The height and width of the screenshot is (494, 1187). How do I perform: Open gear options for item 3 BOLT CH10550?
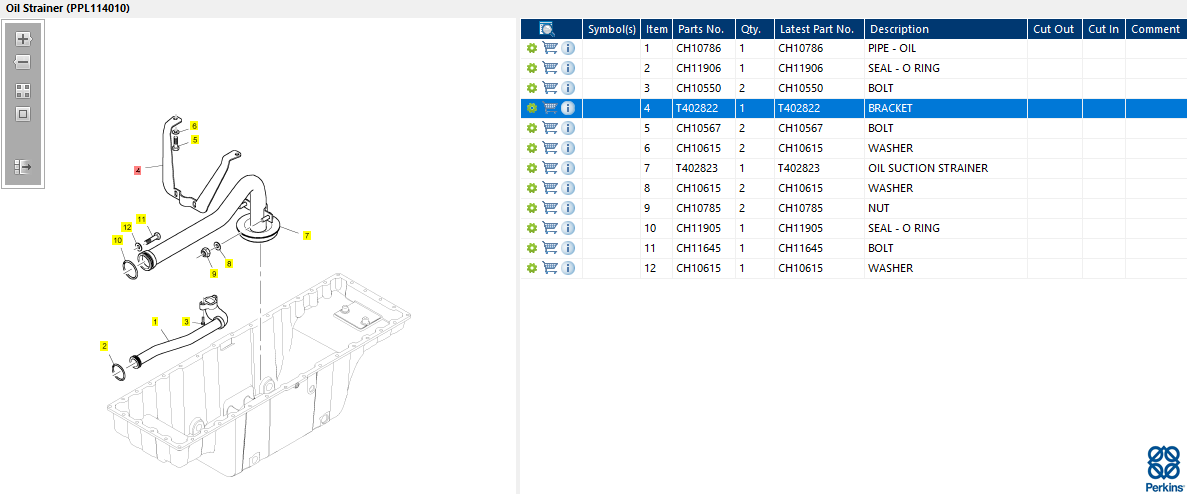coord(531,88)
